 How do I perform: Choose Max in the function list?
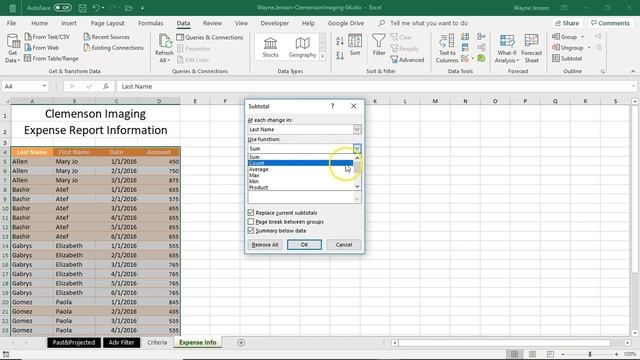click(300, 175)
